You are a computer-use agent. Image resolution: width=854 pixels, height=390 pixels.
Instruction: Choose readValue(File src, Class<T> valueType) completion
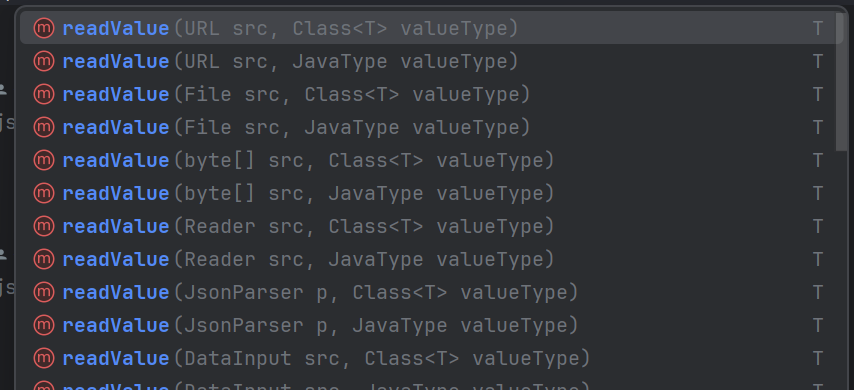431,95
